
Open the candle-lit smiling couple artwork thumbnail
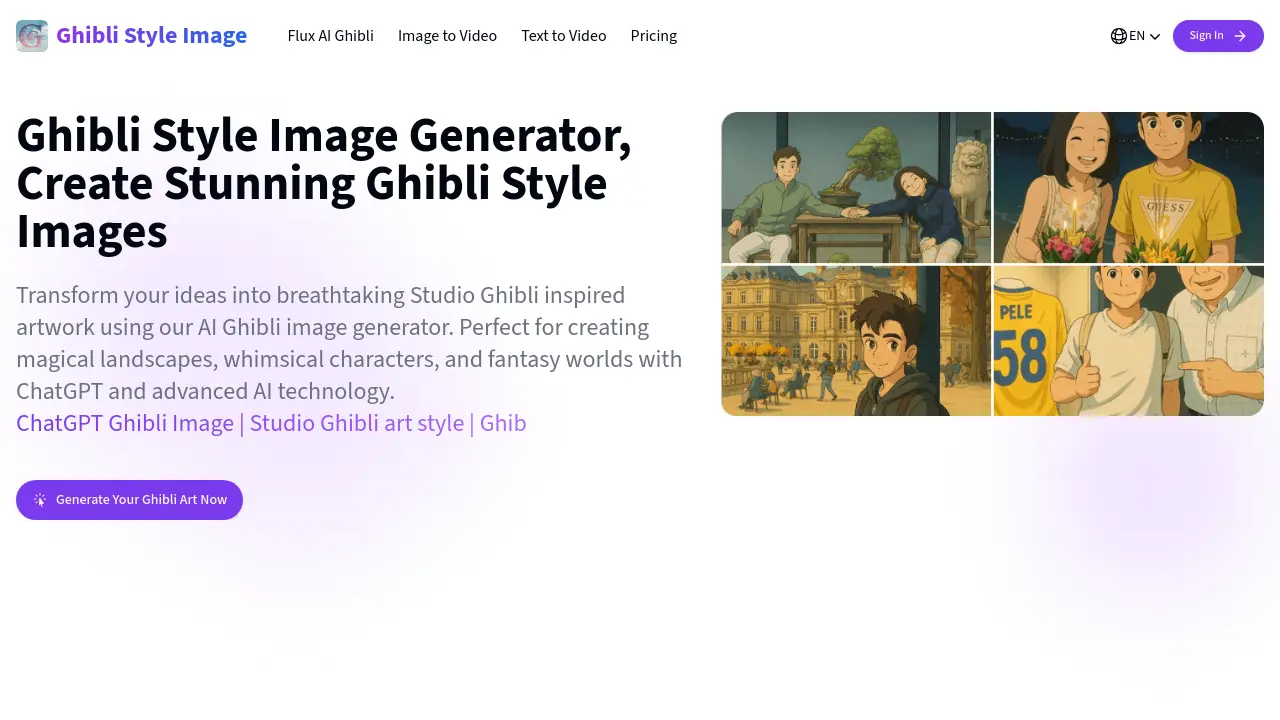1128,187
